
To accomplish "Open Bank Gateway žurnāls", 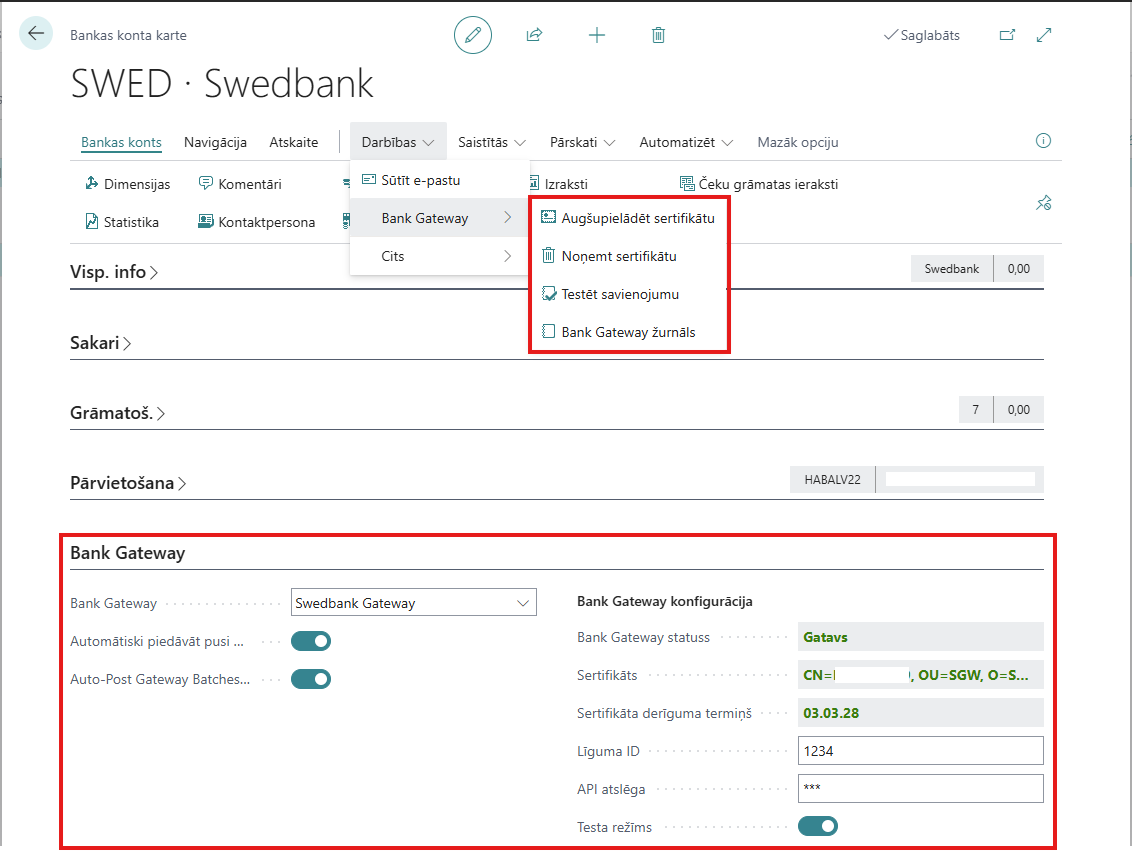I will 629,332.
